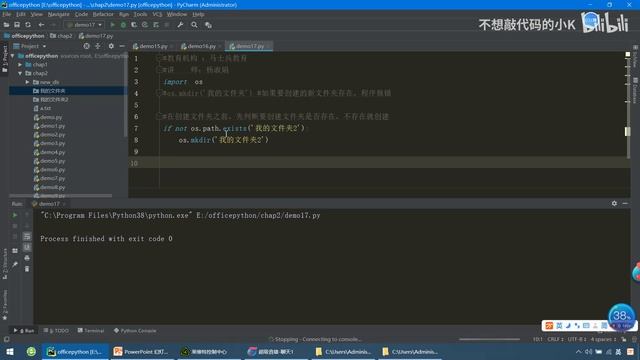Click the Profile toolbar icon
This screenshot has height=360, width=640.
click(145, 25)
